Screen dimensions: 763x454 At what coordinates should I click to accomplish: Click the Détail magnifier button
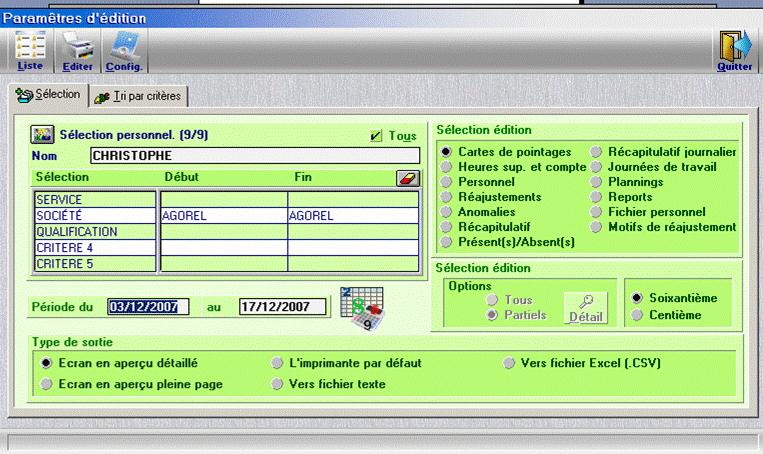coord(586,308)
